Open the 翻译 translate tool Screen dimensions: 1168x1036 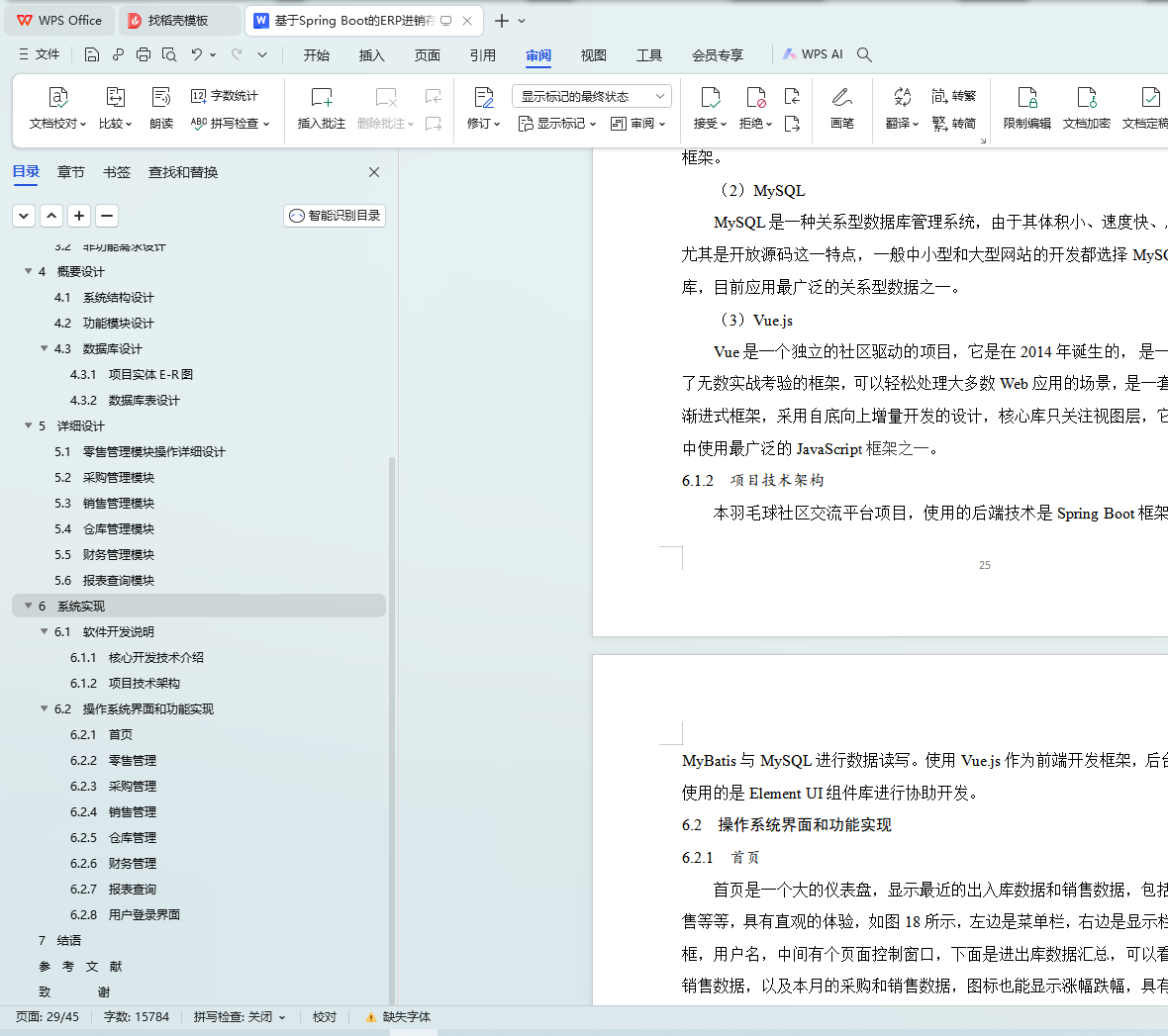point(902,108)
